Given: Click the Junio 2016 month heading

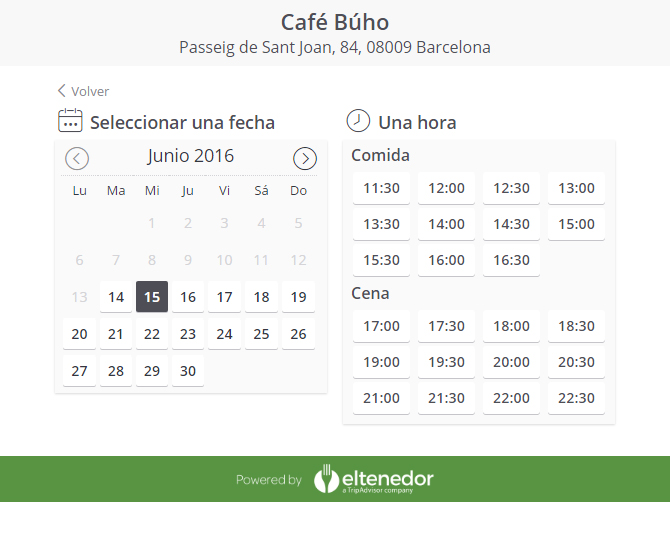Looking at the screenshot, I should pyautogui.click(x=191, y=156).
